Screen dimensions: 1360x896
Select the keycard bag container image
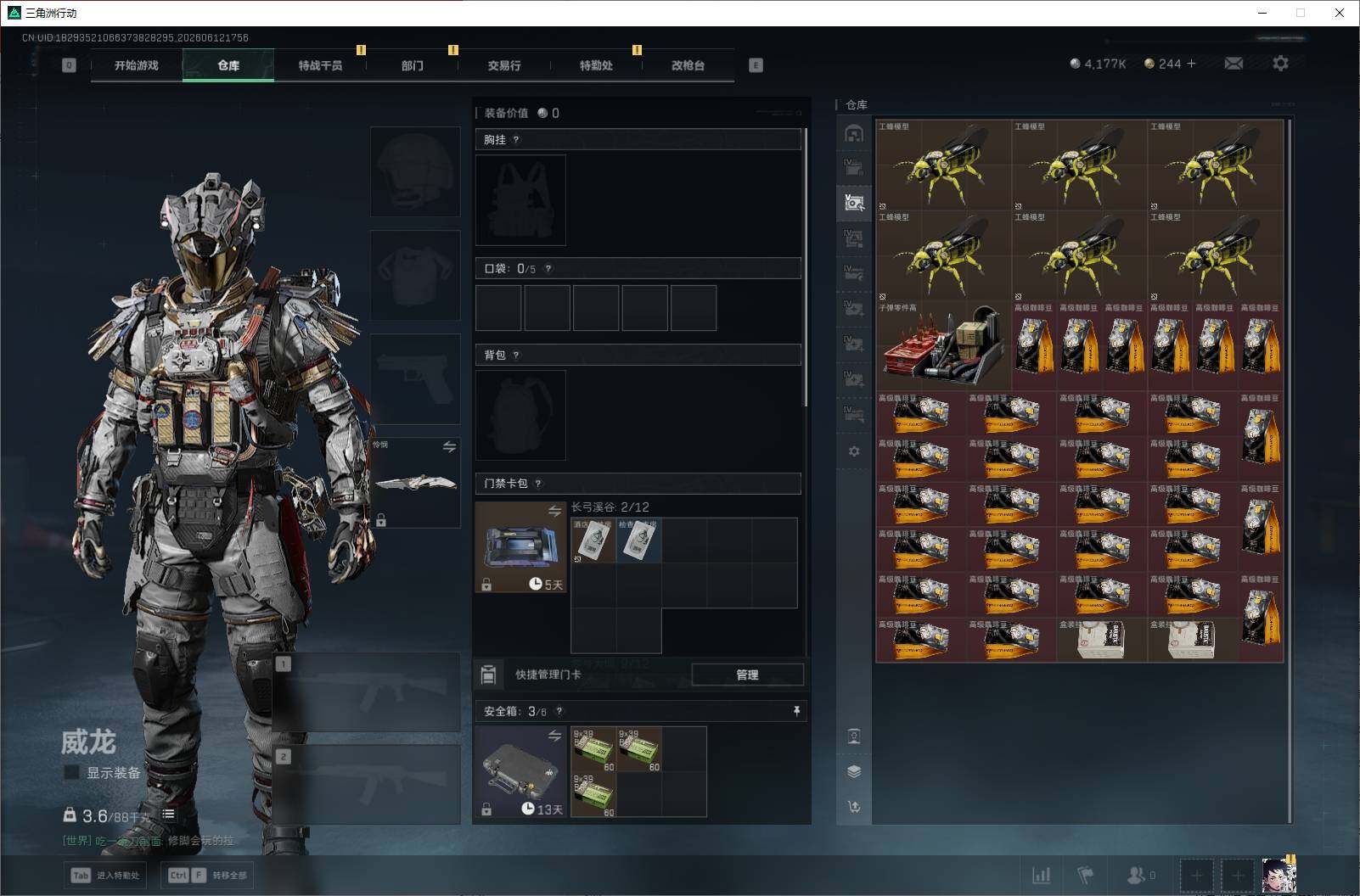[x=520, y=547]
